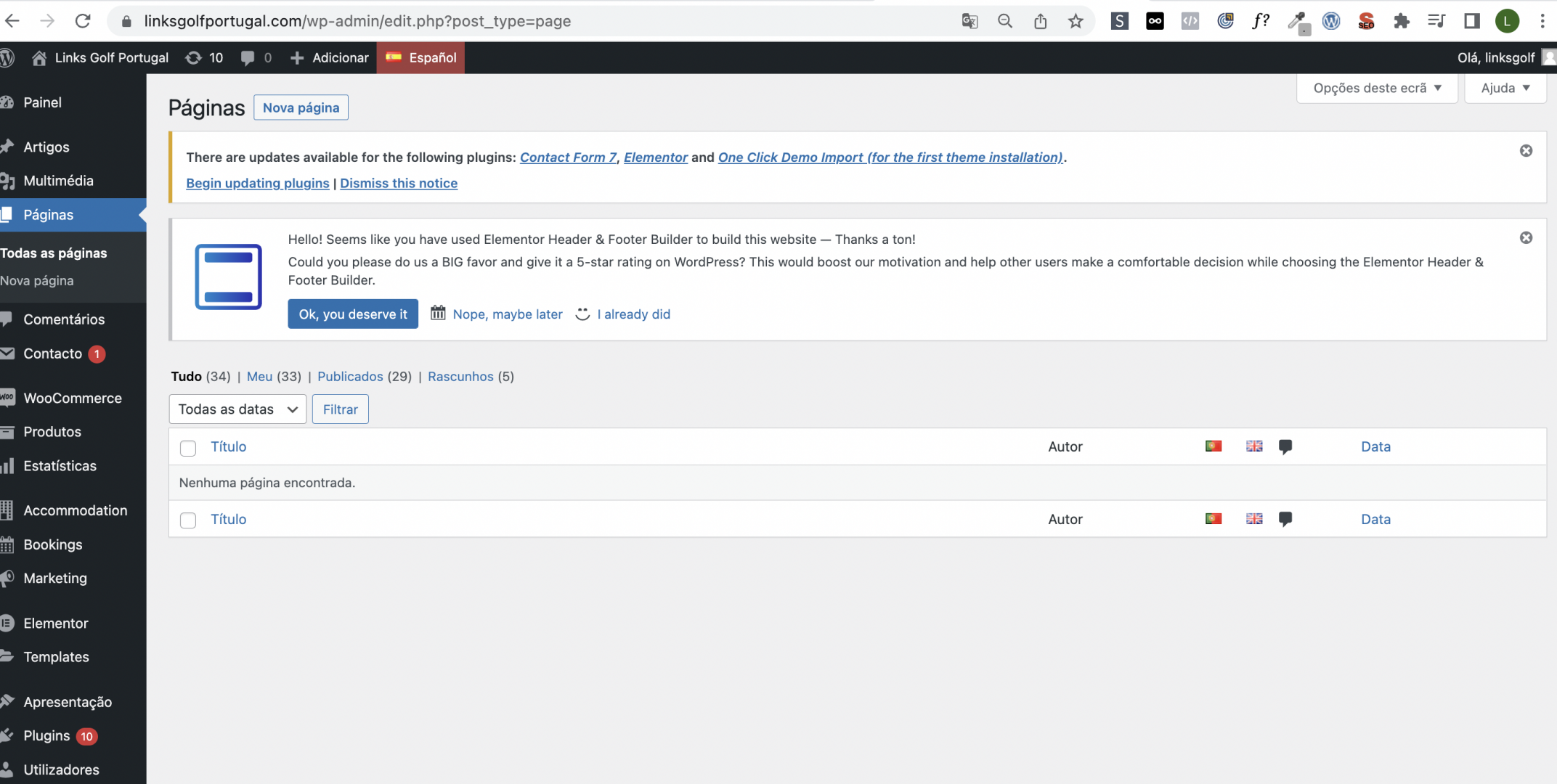This screenshot has width=1557, height=784.
Task: Open the Todas as datas dropdown
Action: [237, 409]
